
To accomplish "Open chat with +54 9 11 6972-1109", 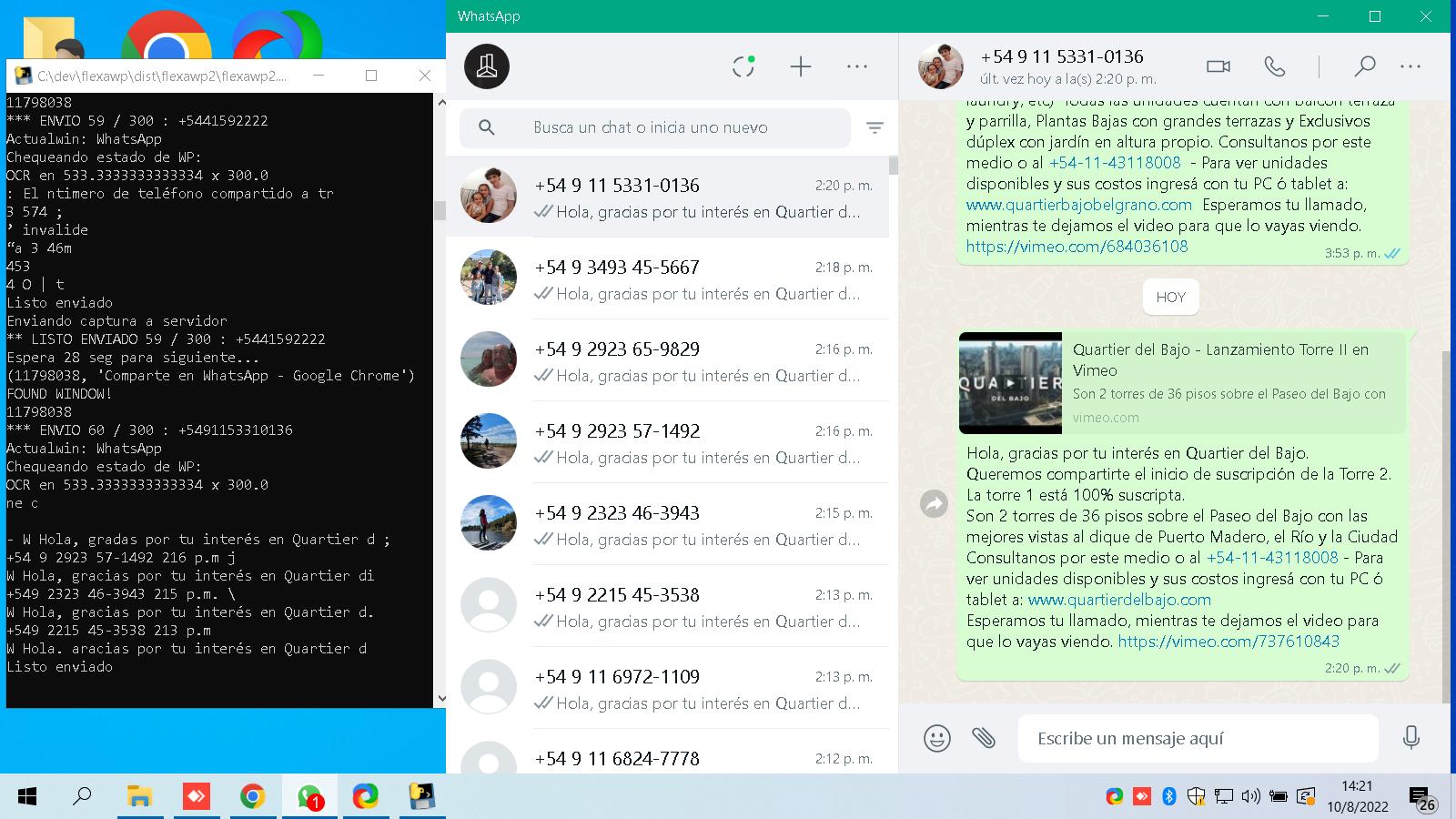I will (667, 688).
